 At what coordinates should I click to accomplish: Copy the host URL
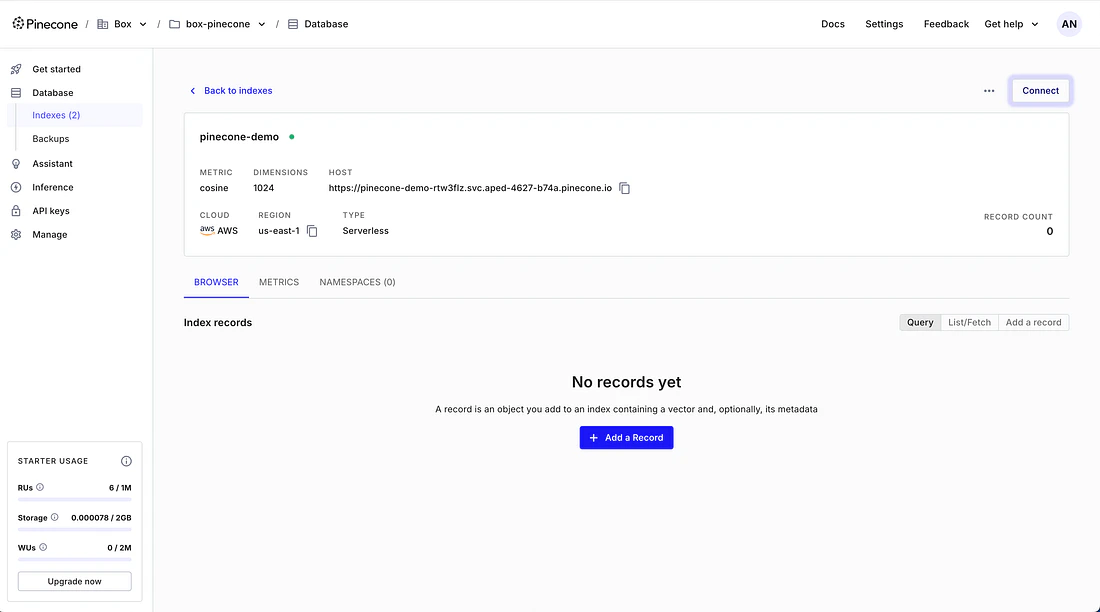tap(624, 188)
